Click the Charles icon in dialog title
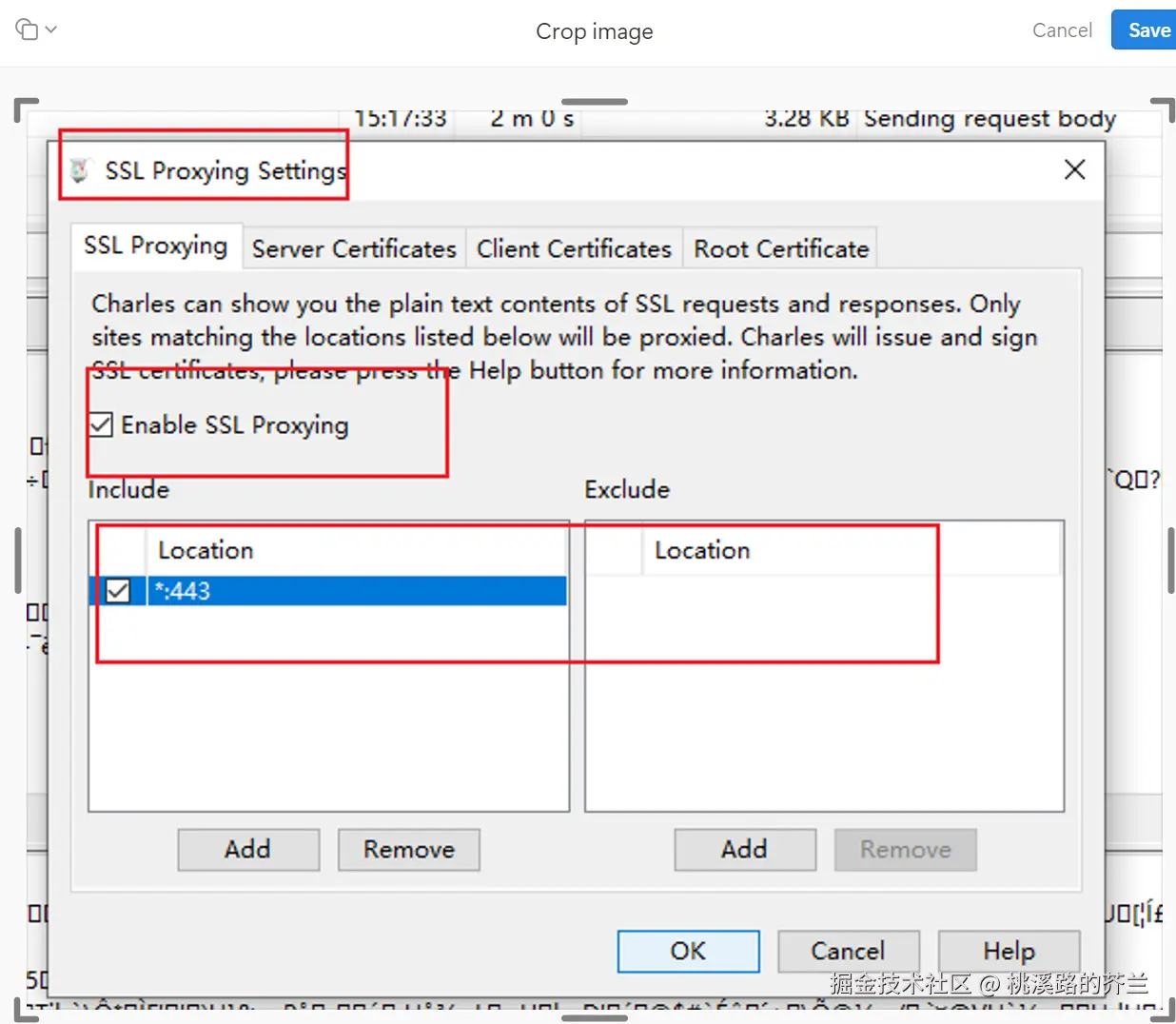 tap(80, 170)
